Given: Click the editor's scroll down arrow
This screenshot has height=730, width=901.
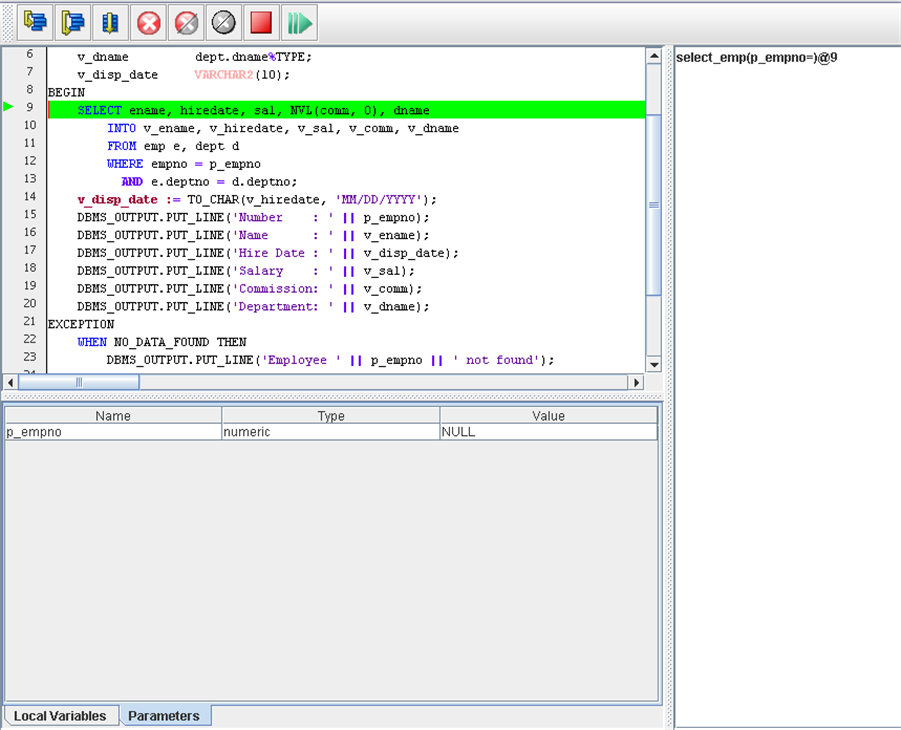Looking at the screenshot, I should (654, 365).
